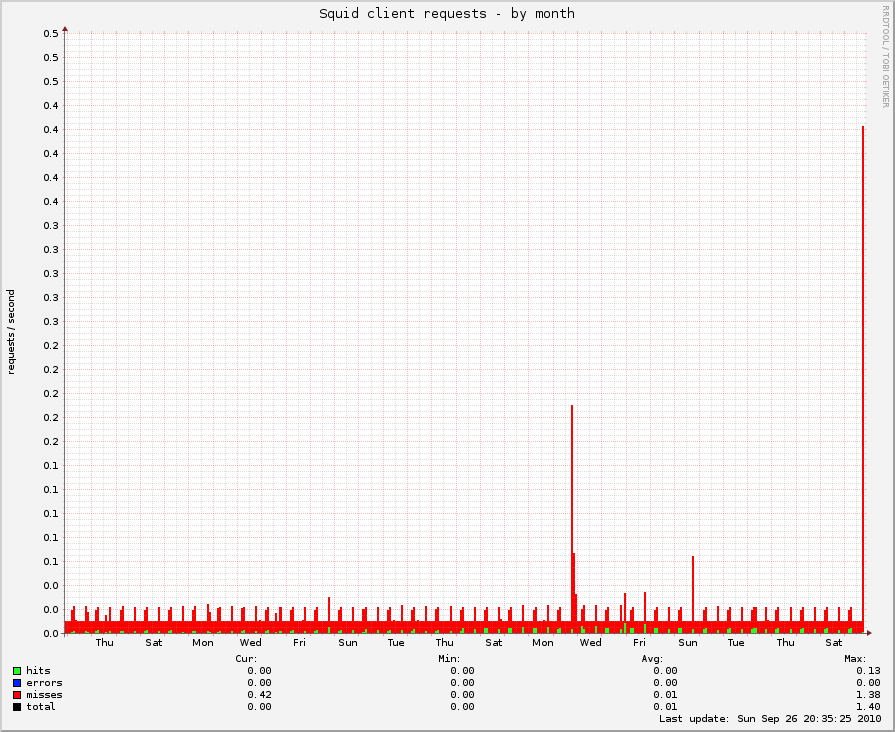Click the tallest red spike at graph's right end
The height and width of the screenshot is (732, 895).
pos(863,377)
